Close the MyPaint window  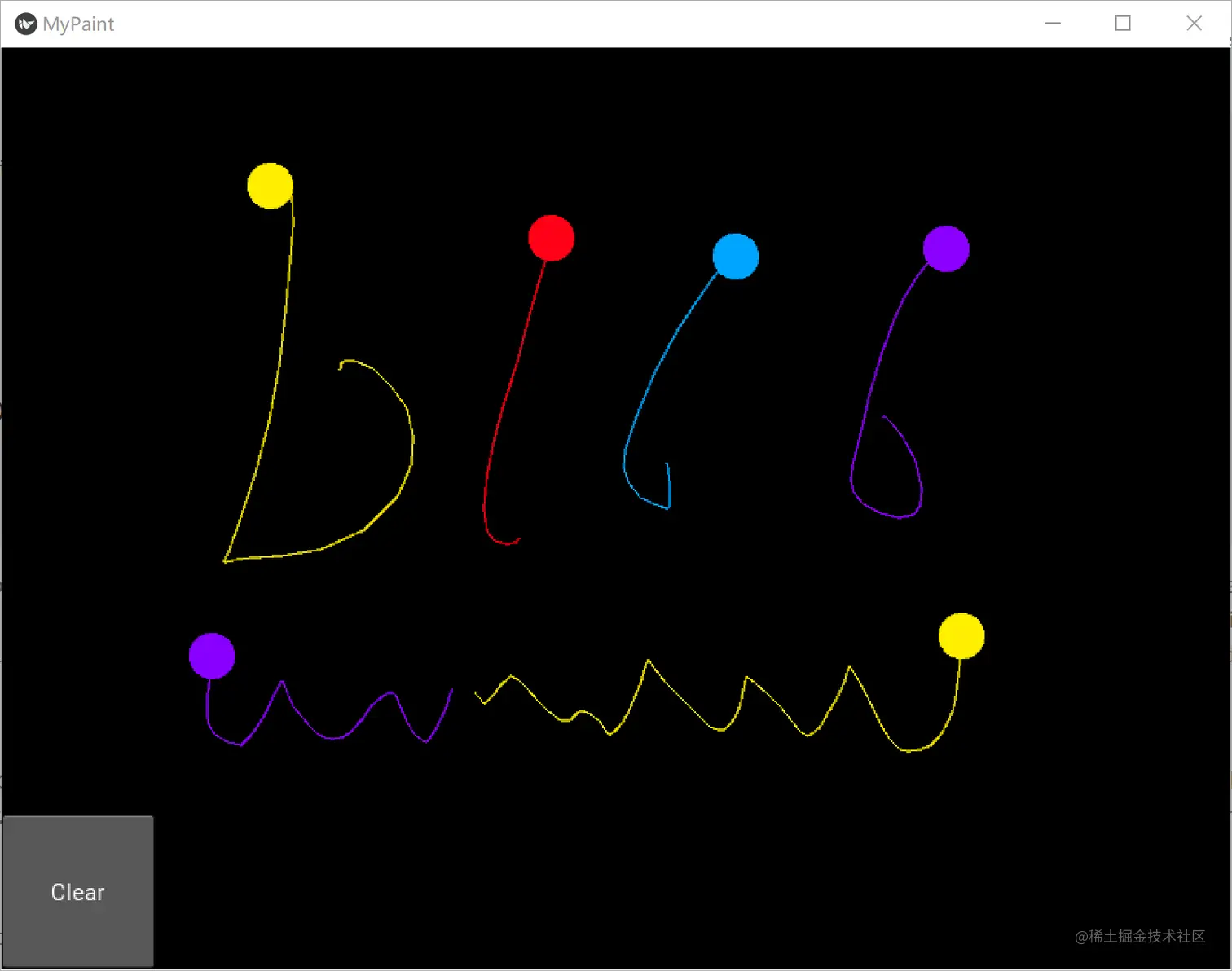click(x=1194, y=24)
